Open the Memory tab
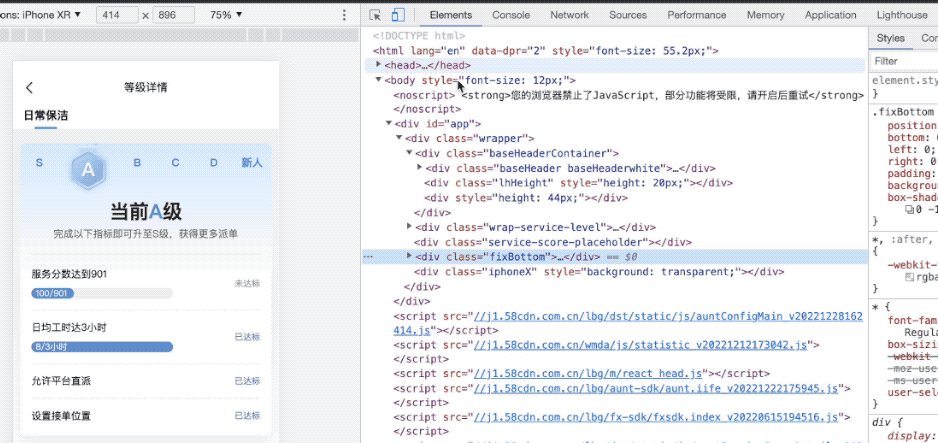The image size is (938, 443). (x=765, y=15)
